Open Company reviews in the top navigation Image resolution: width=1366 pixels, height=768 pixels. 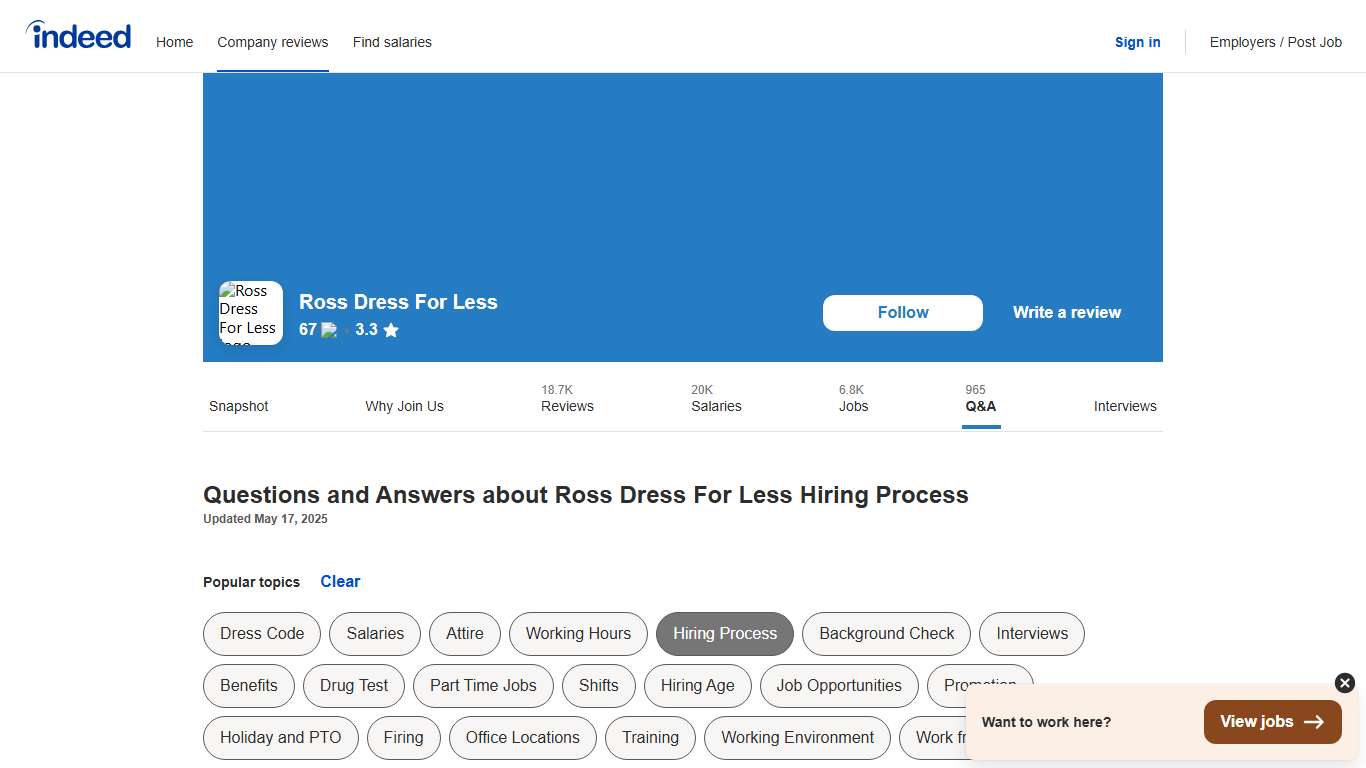pyautogui.click(x=272, y=42)
